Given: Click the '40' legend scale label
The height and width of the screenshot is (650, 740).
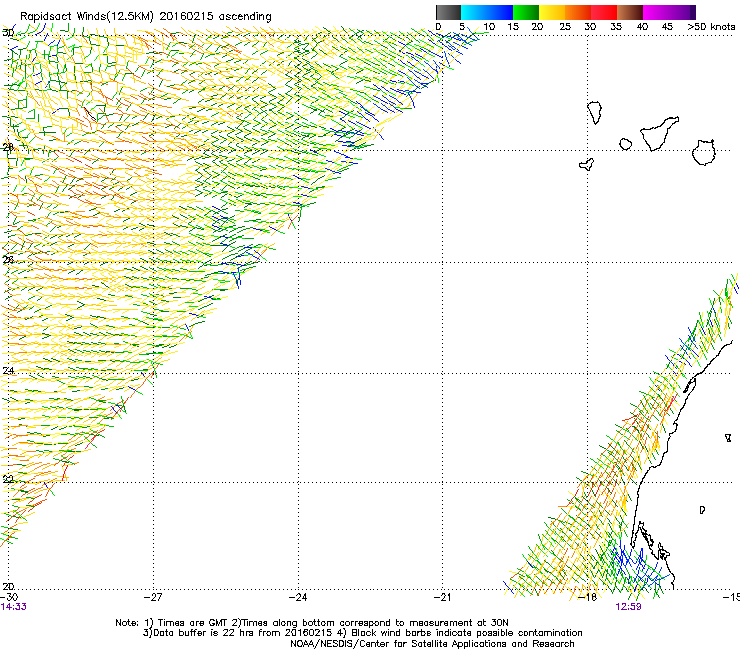Looking at the screenshot, I should pos(642,27).
